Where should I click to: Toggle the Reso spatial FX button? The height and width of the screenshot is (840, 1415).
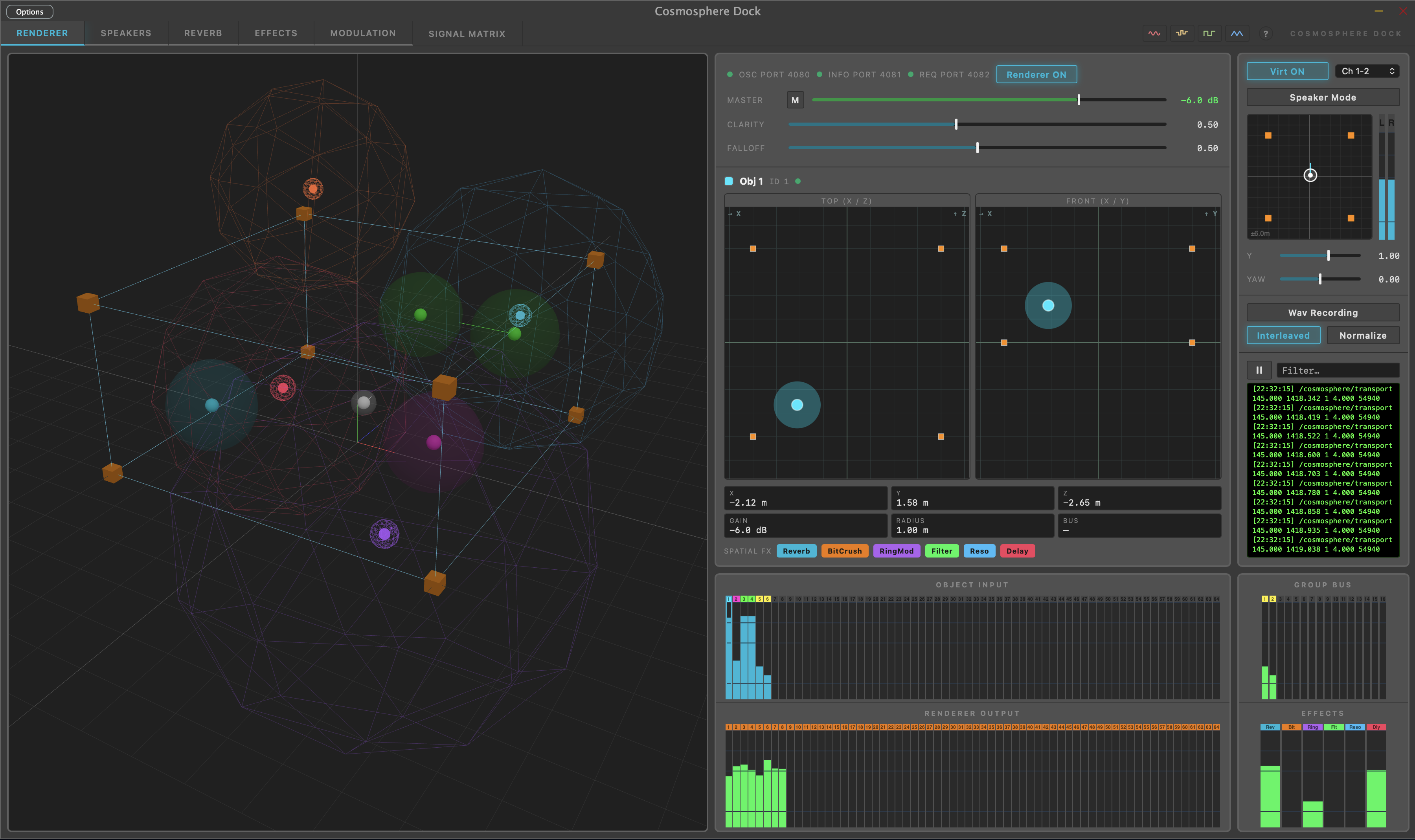[x=979, y=551]
